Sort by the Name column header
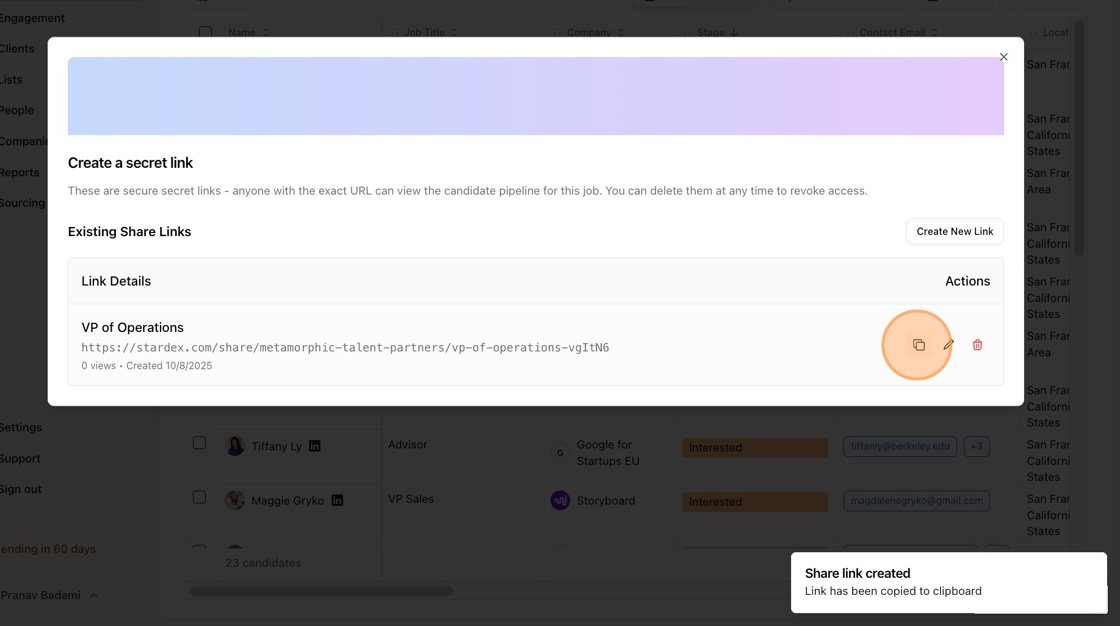 248,32
